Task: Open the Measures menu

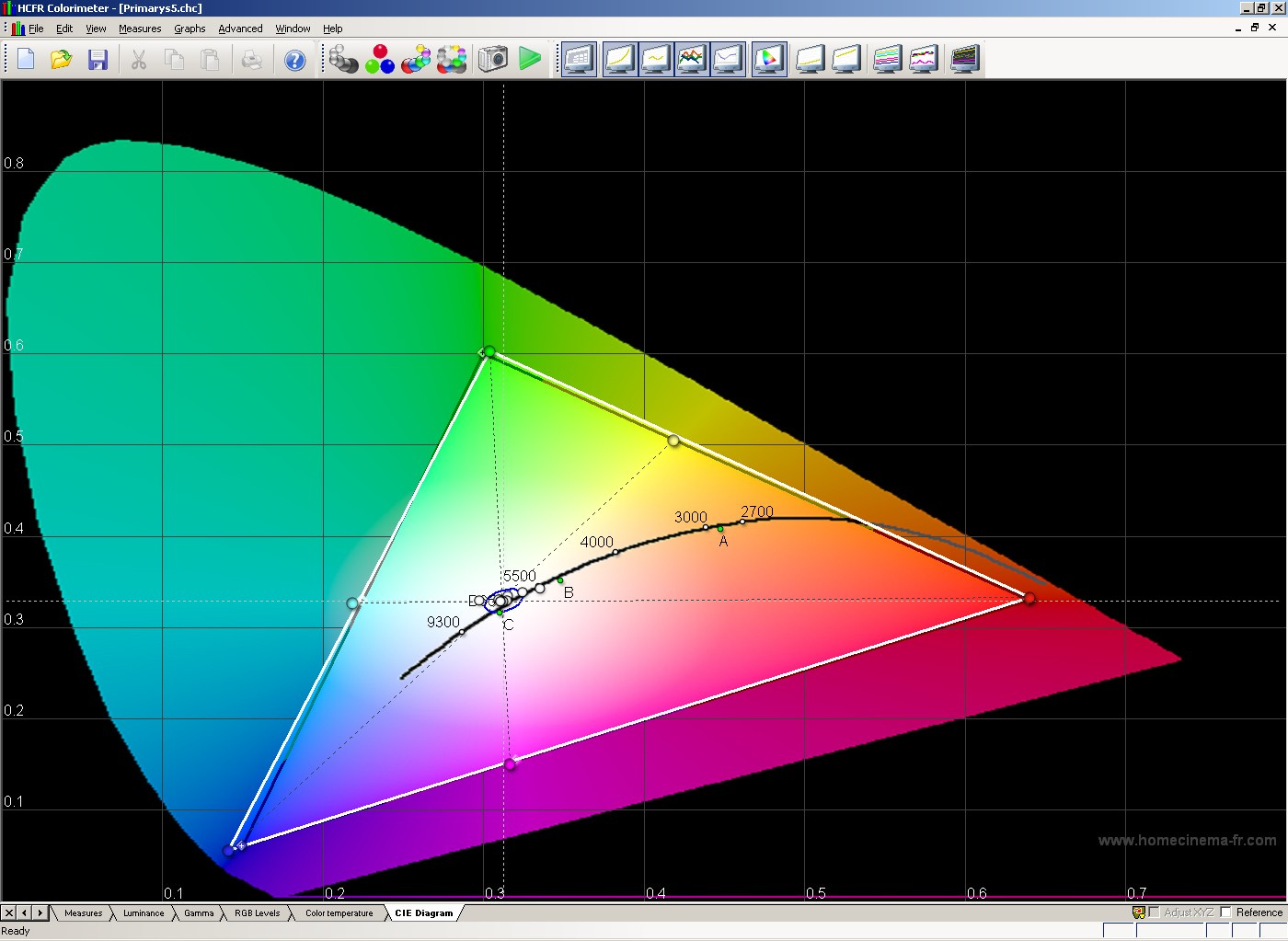Action: (140, 29)
